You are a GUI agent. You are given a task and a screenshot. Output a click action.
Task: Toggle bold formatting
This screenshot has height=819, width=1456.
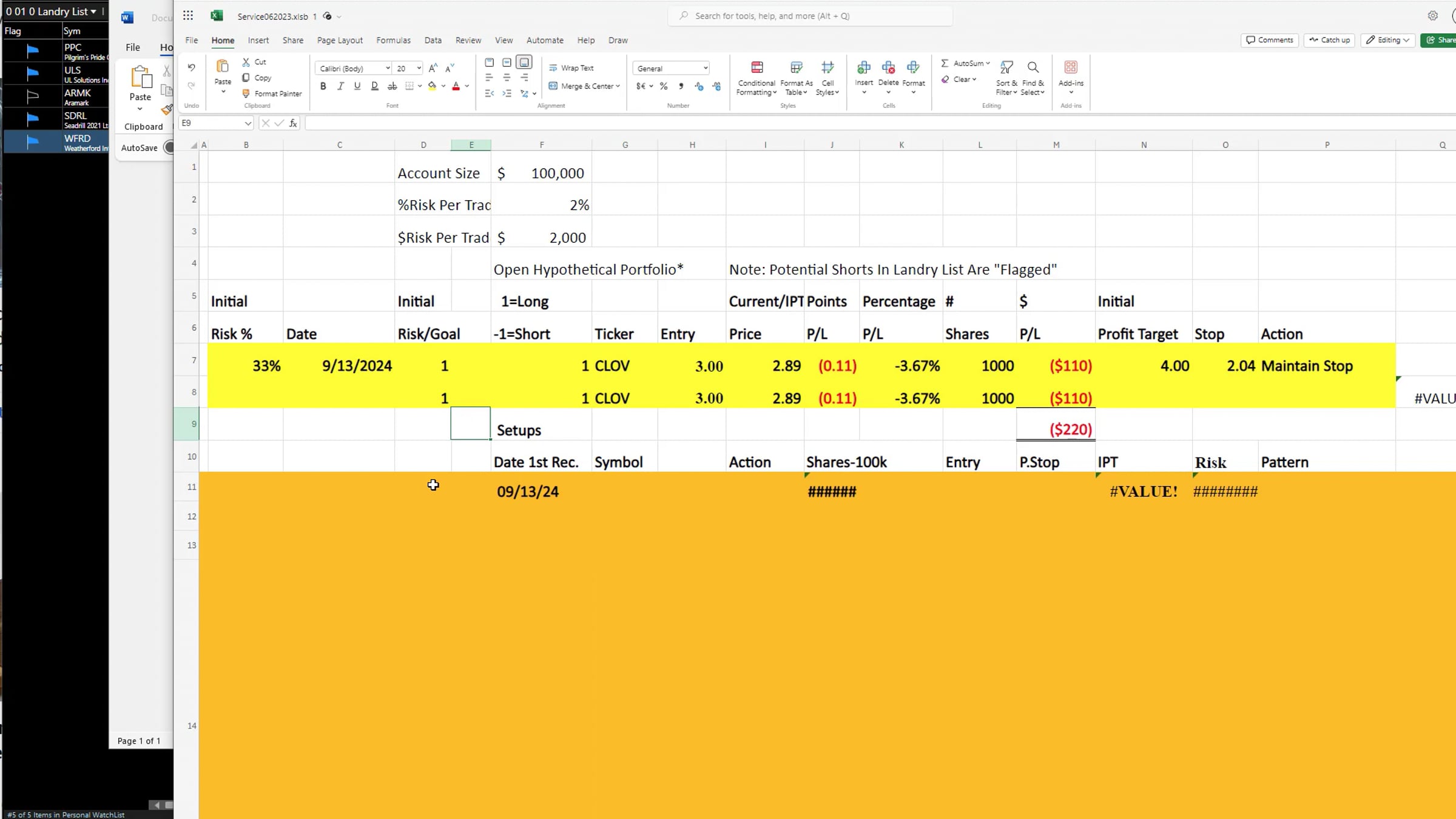point(323,86)
